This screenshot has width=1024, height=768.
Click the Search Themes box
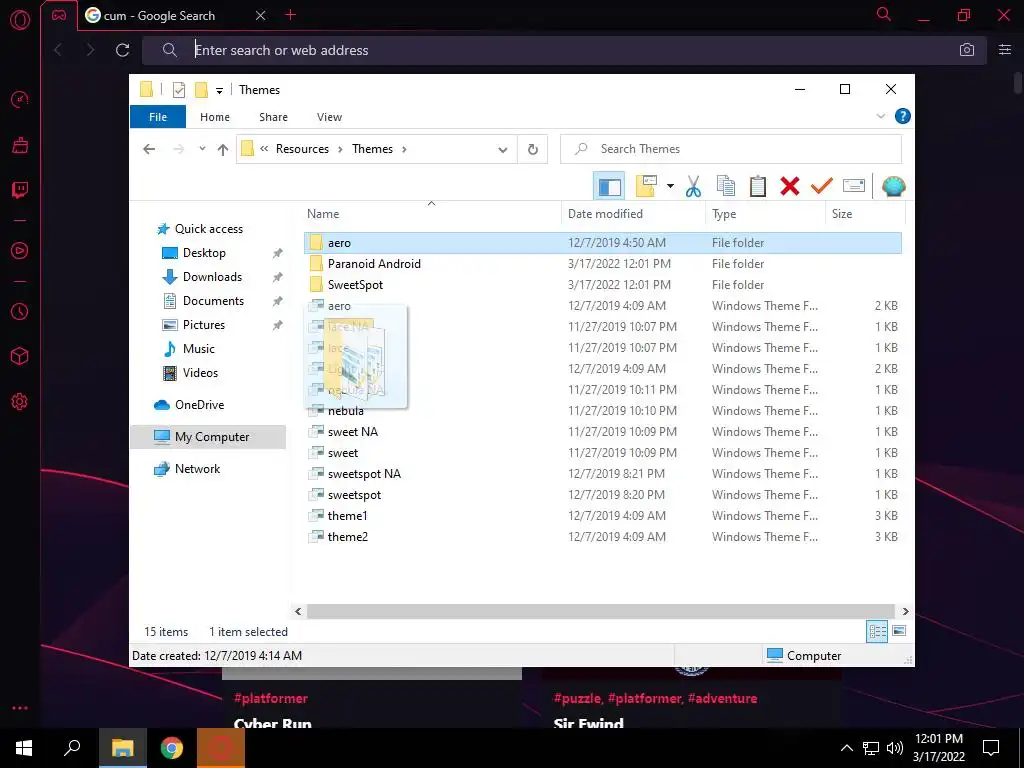pos(731,149)
